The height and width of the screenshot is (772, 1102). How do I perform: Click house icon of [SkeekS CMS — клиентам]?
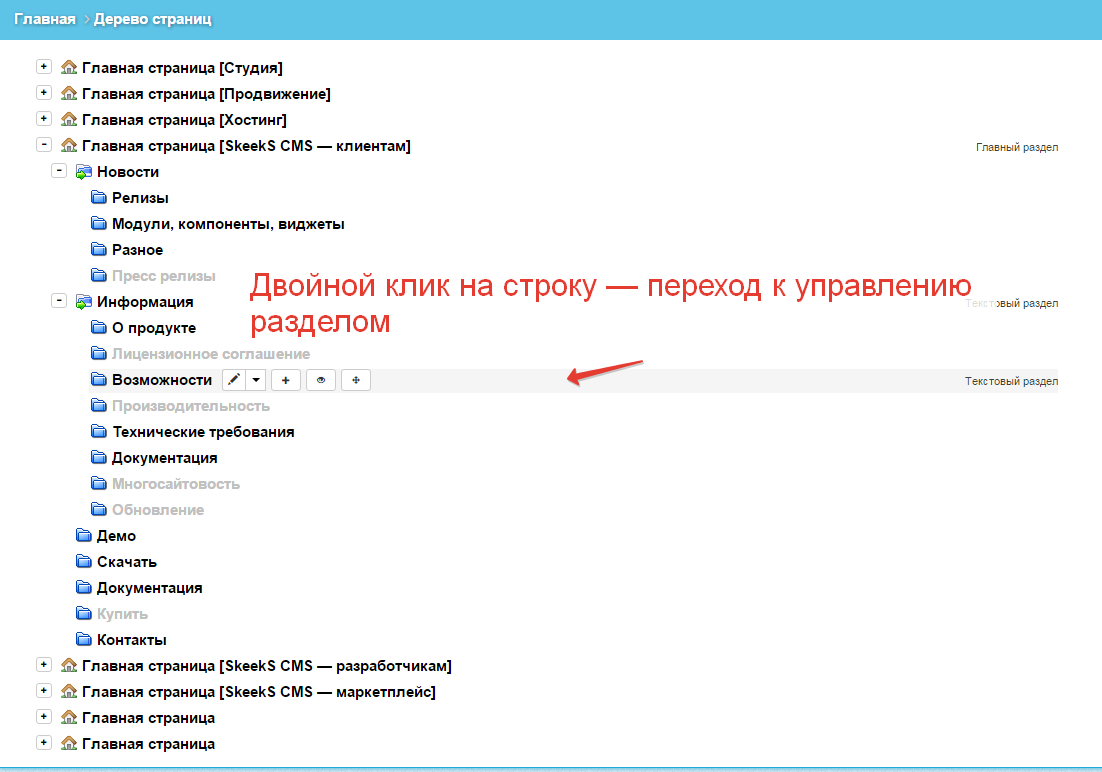point(69,146)
